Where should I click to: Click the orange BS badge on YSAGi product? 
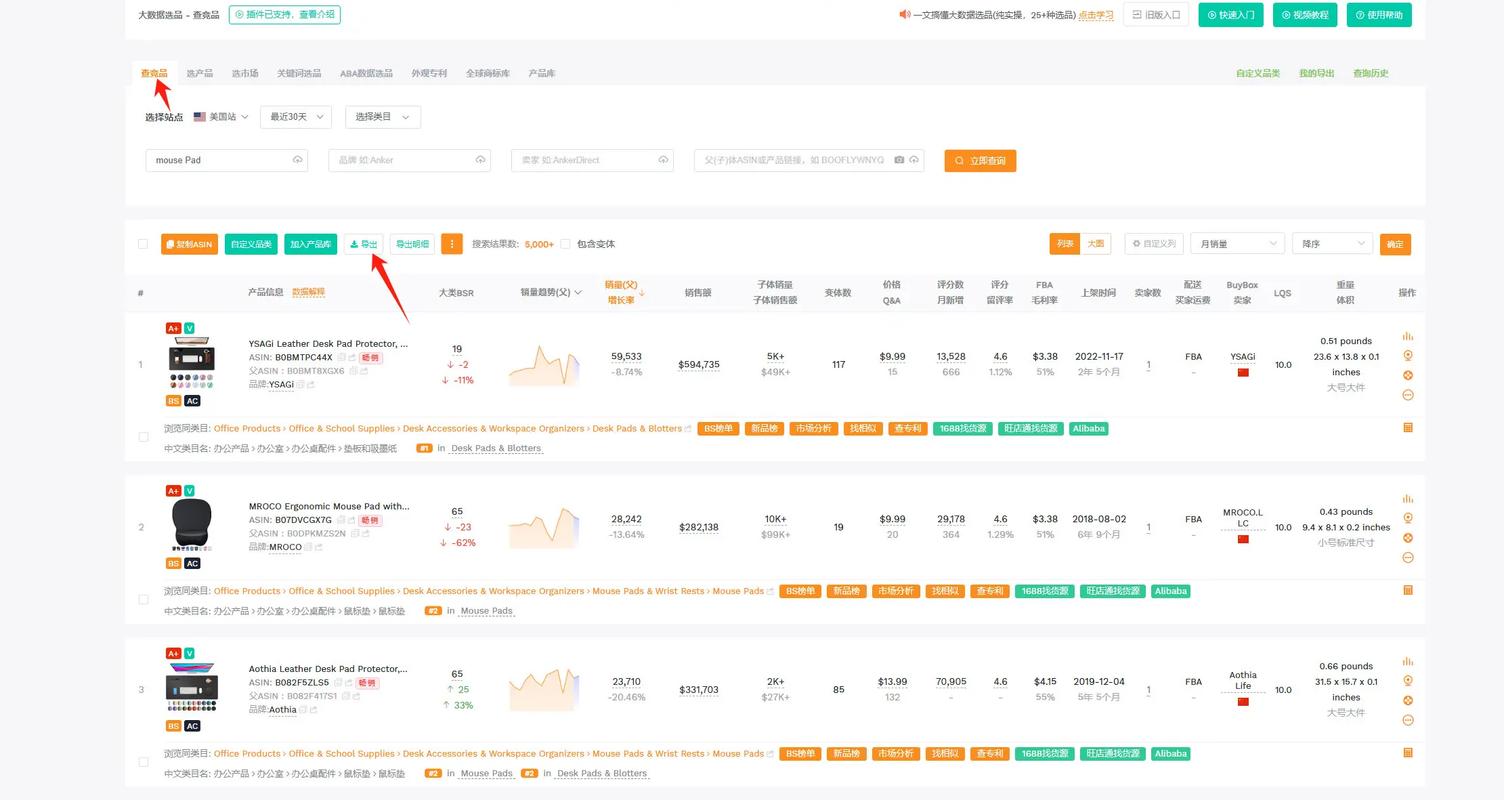pos(173,401)
